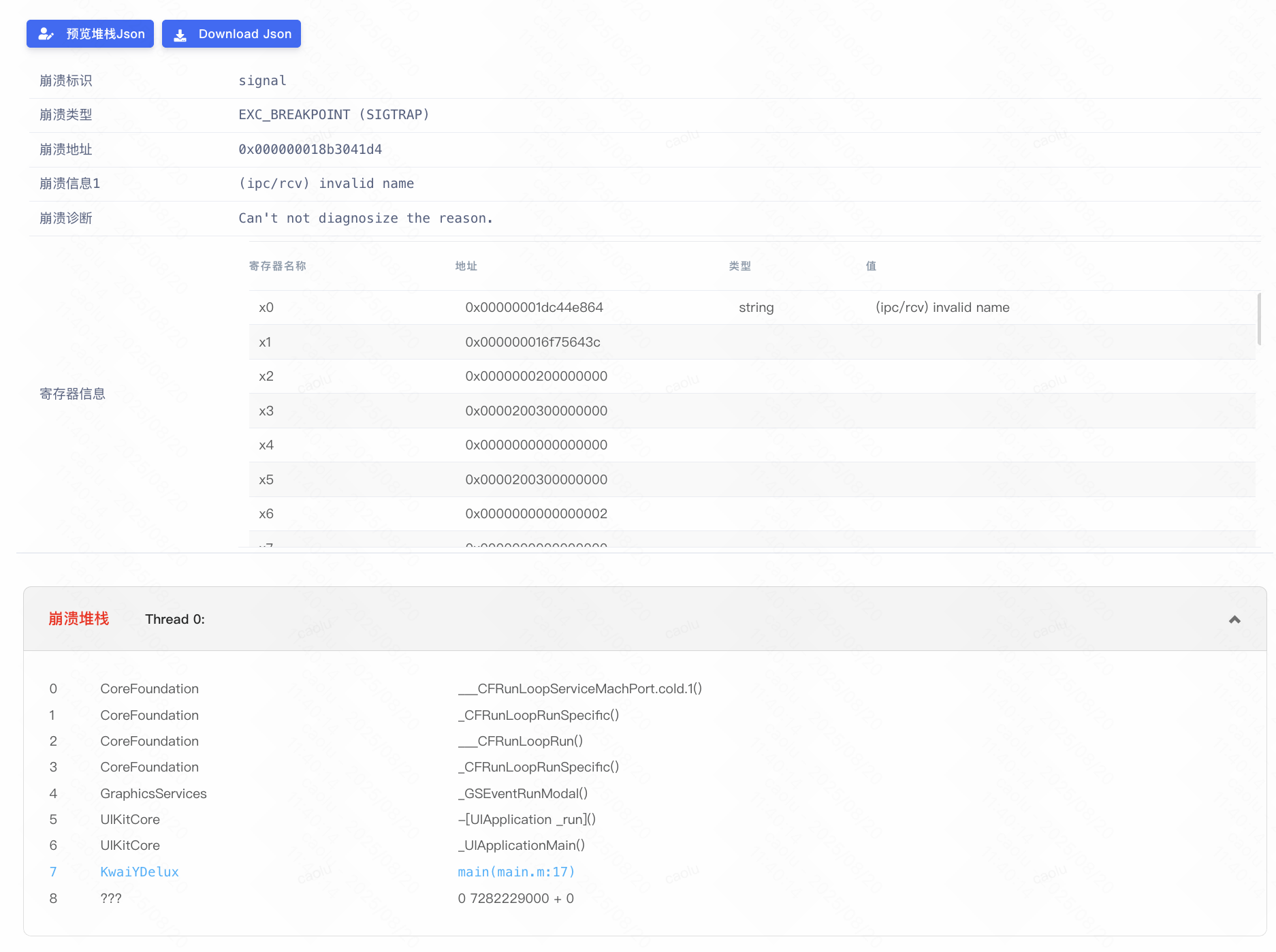Click the 0 7282229000 + 0 frame

point(515,898)
